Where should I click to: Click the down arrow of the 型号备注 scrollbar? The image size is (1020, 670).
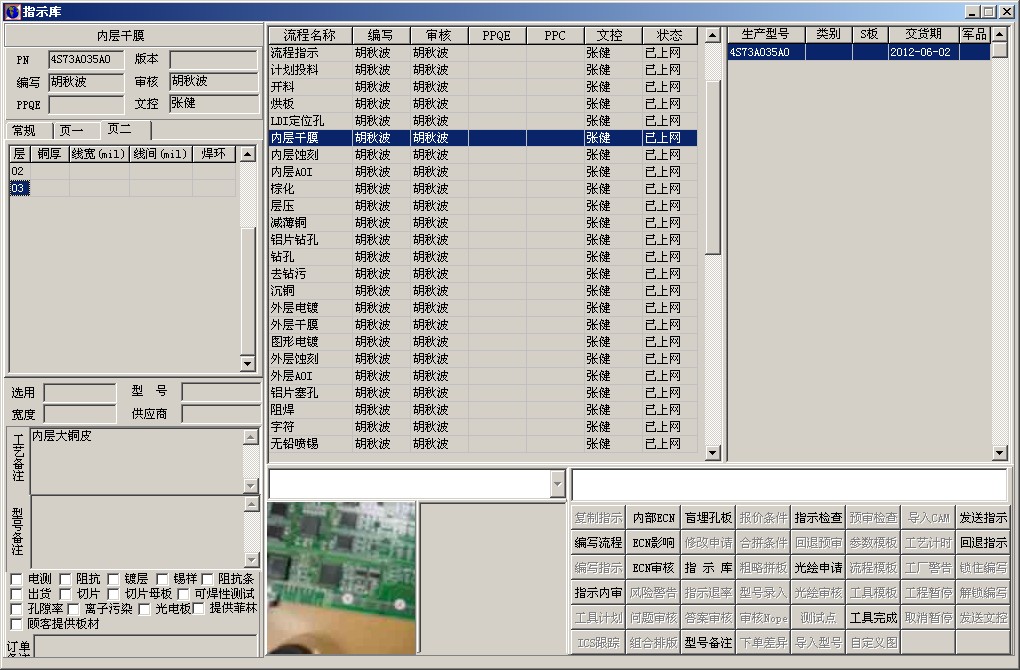pyautogui.click(x=251, y=559)
